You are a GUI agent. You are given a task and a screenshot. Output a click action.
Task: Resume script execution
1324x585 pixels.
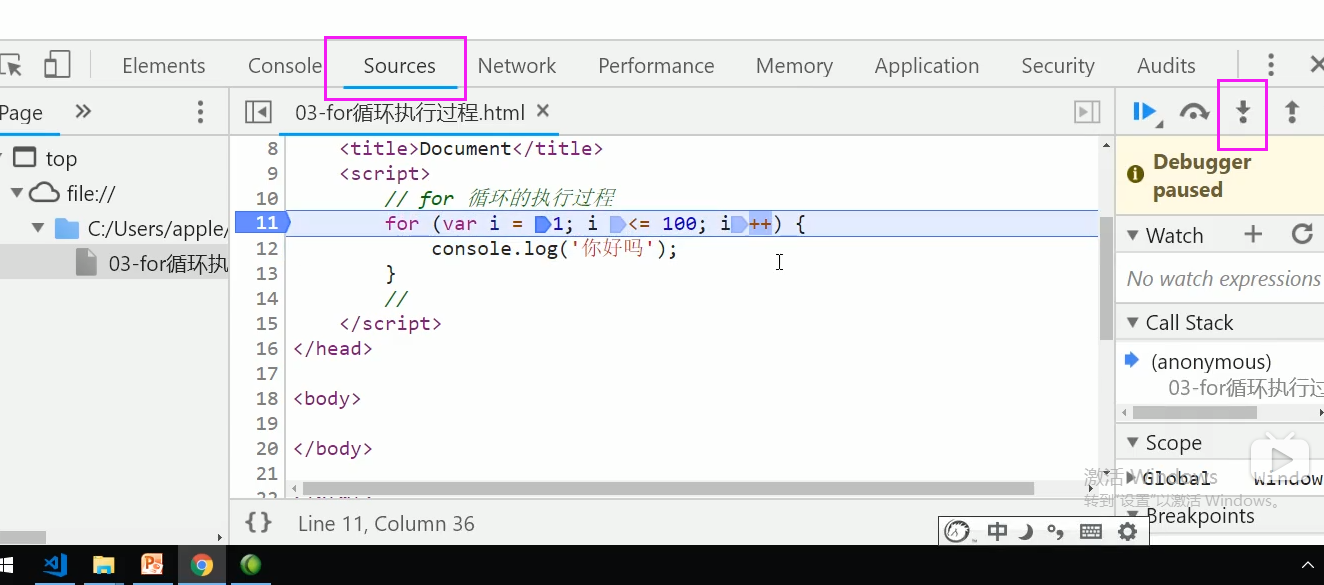[1145, 112]
